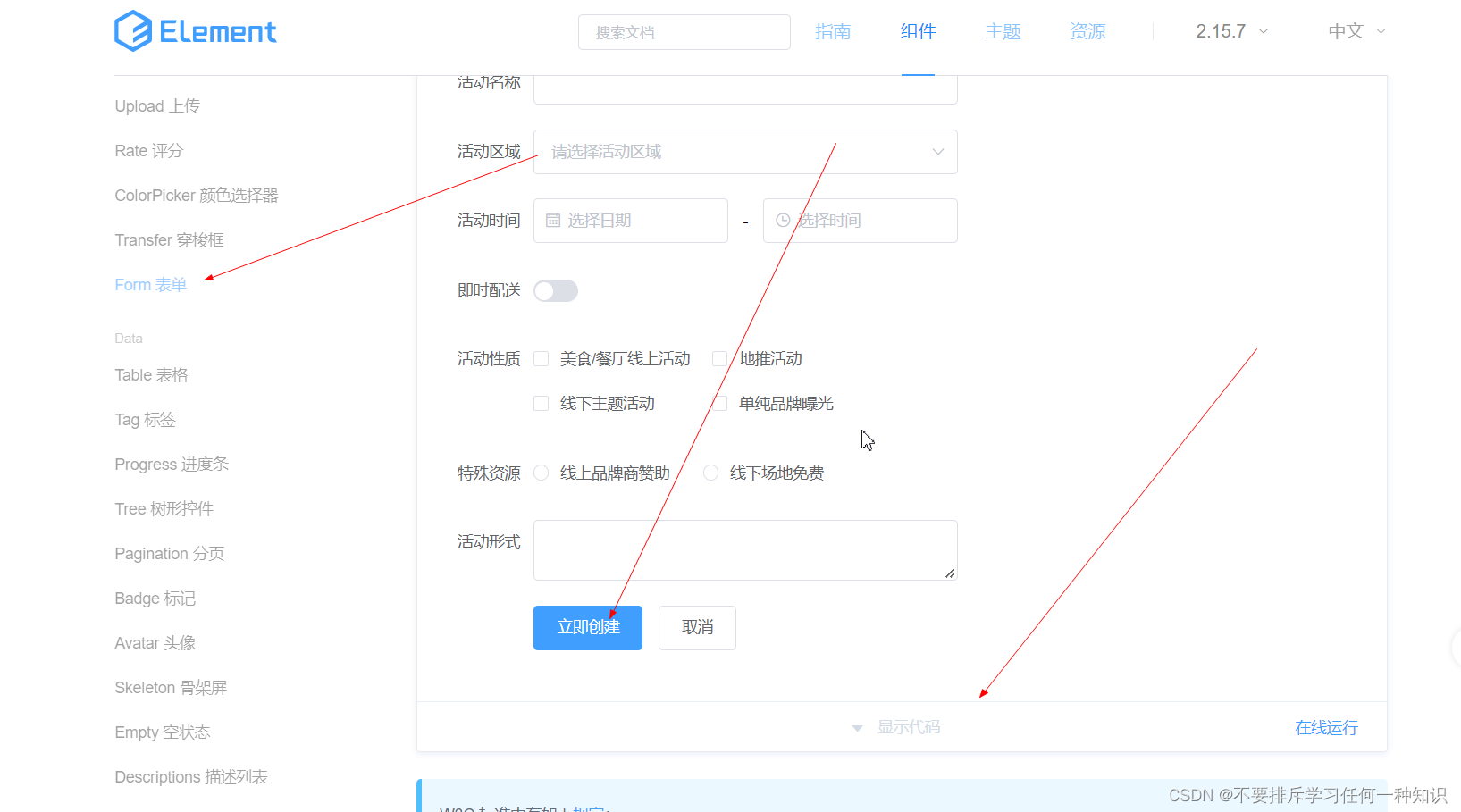Open Badge 标记 in sidebar
The height and width of the screenshot is (812, 1461).
(155, 599)
